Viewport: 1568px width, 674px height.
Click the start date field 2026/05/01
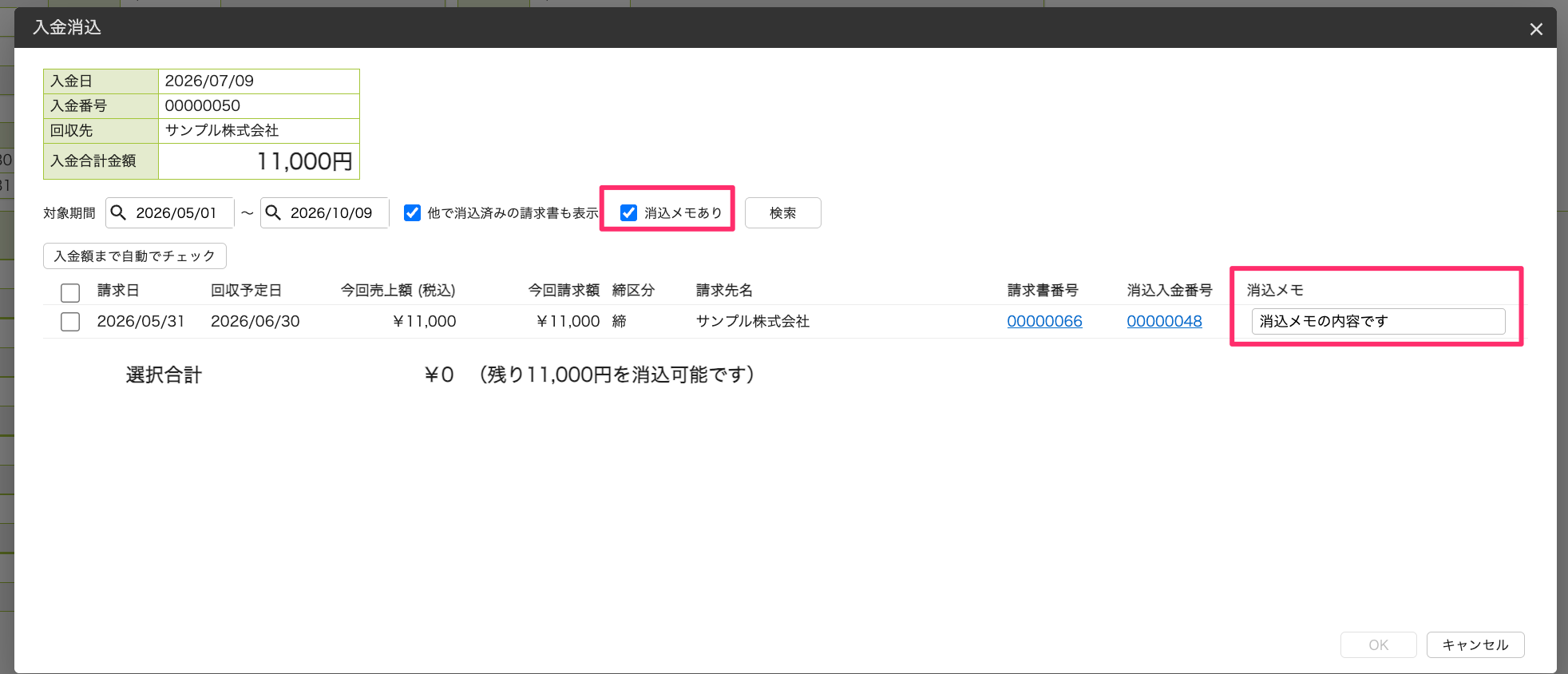coord(170,212)
